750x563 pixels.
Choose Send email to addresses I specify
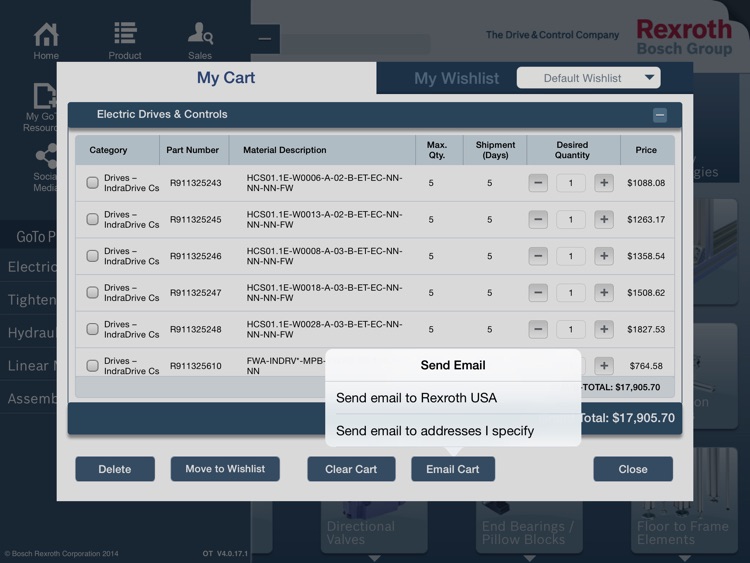[453, 431]
